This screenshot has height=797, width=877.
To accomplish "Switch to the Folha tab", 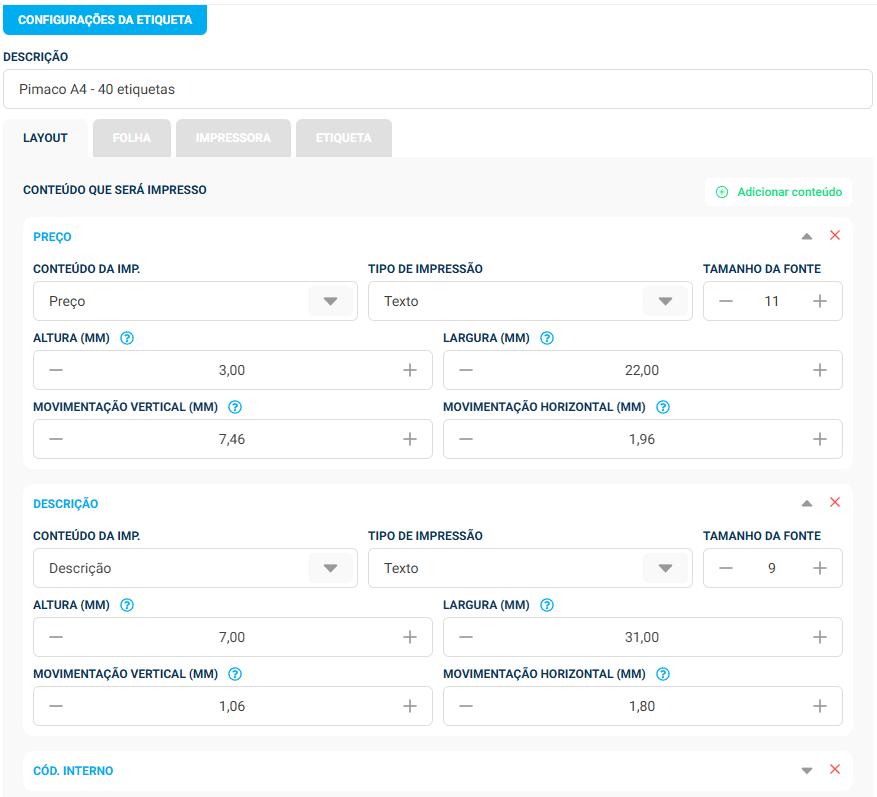I will click(x=132, y=138).
